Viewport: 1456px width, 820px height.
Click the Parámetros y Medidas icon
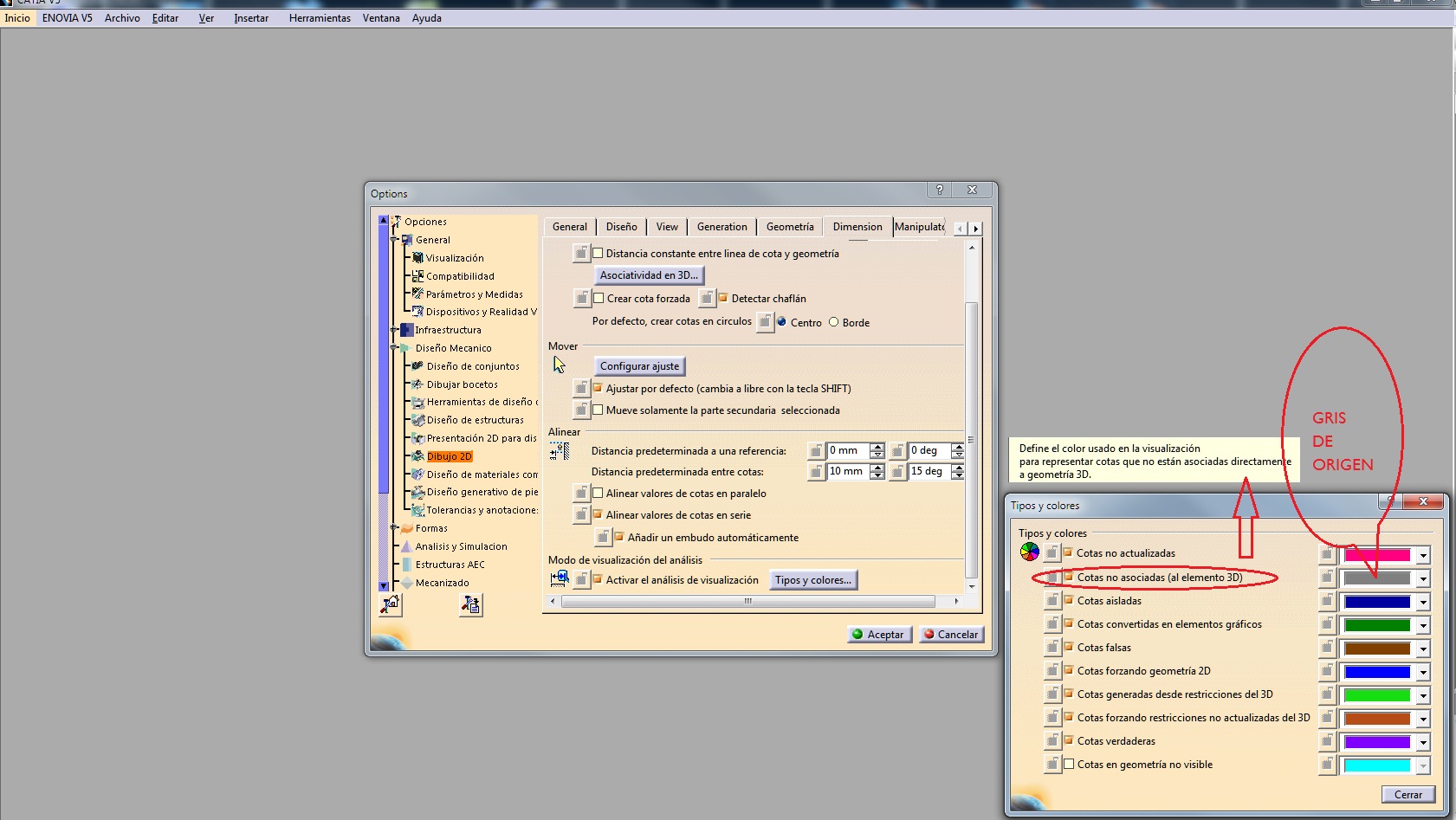click(417, 294)
